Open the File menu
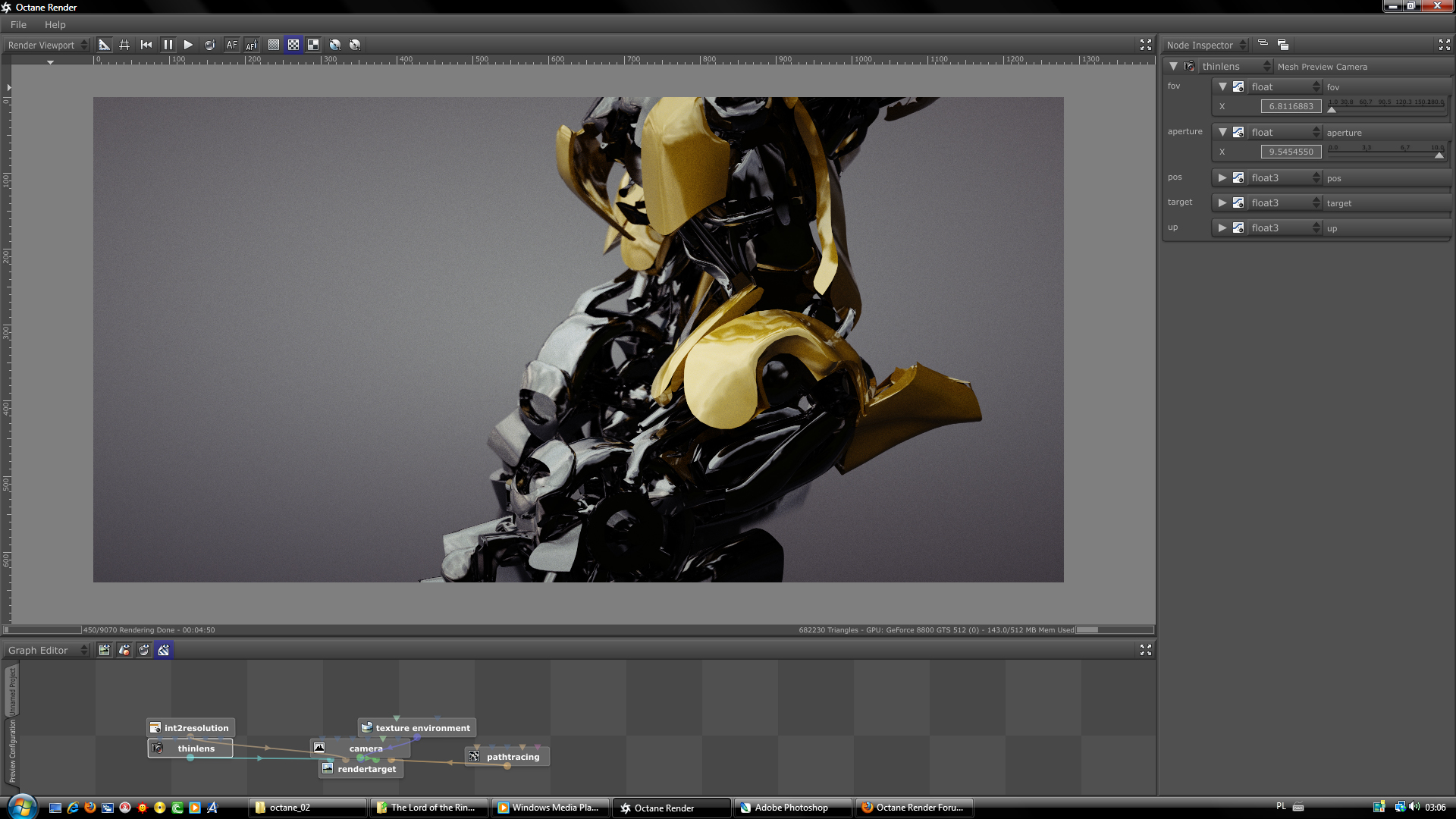 pyautogui.click(x=18, y=24)
